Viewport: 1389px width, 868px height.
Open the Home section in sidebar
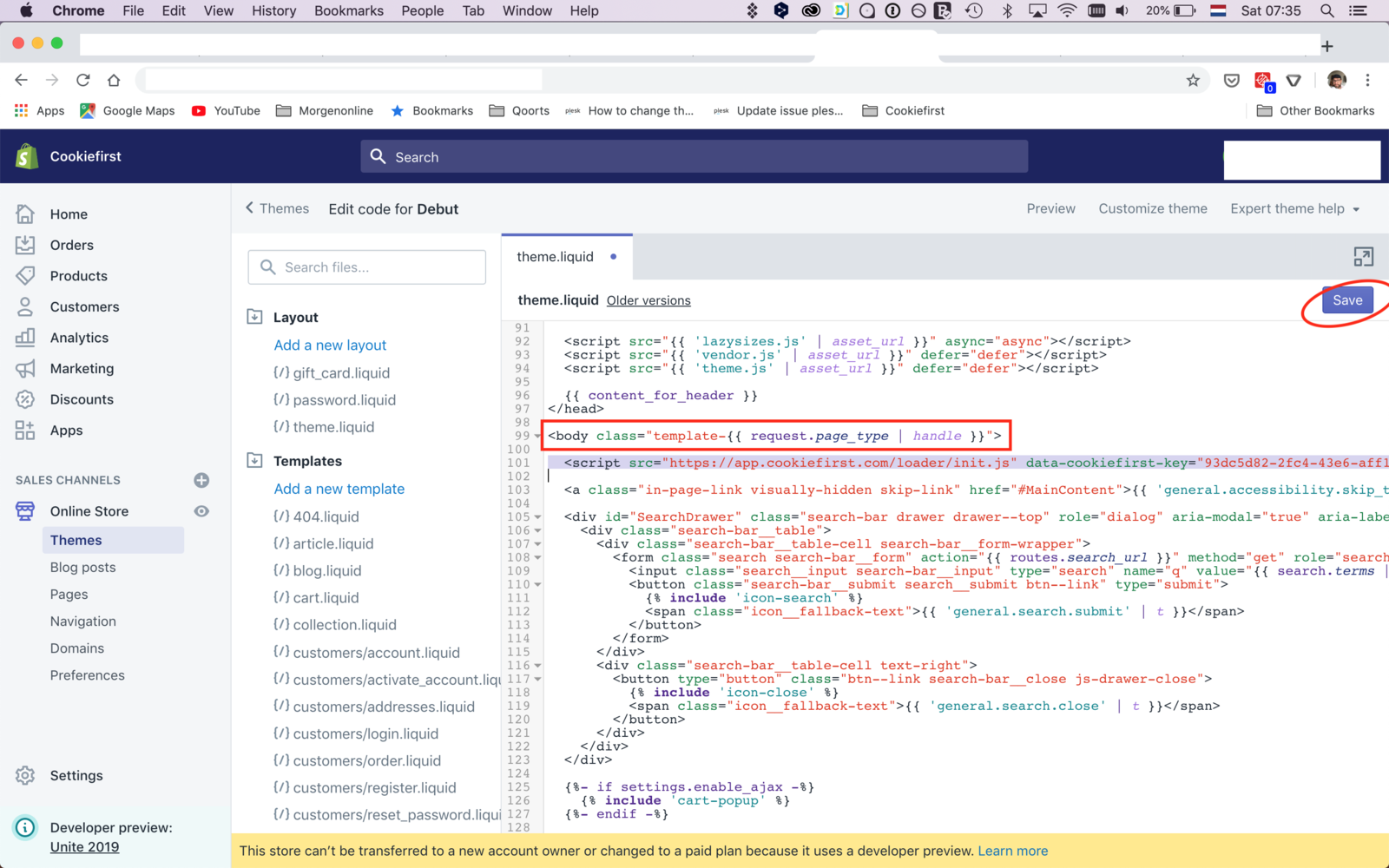69,214
